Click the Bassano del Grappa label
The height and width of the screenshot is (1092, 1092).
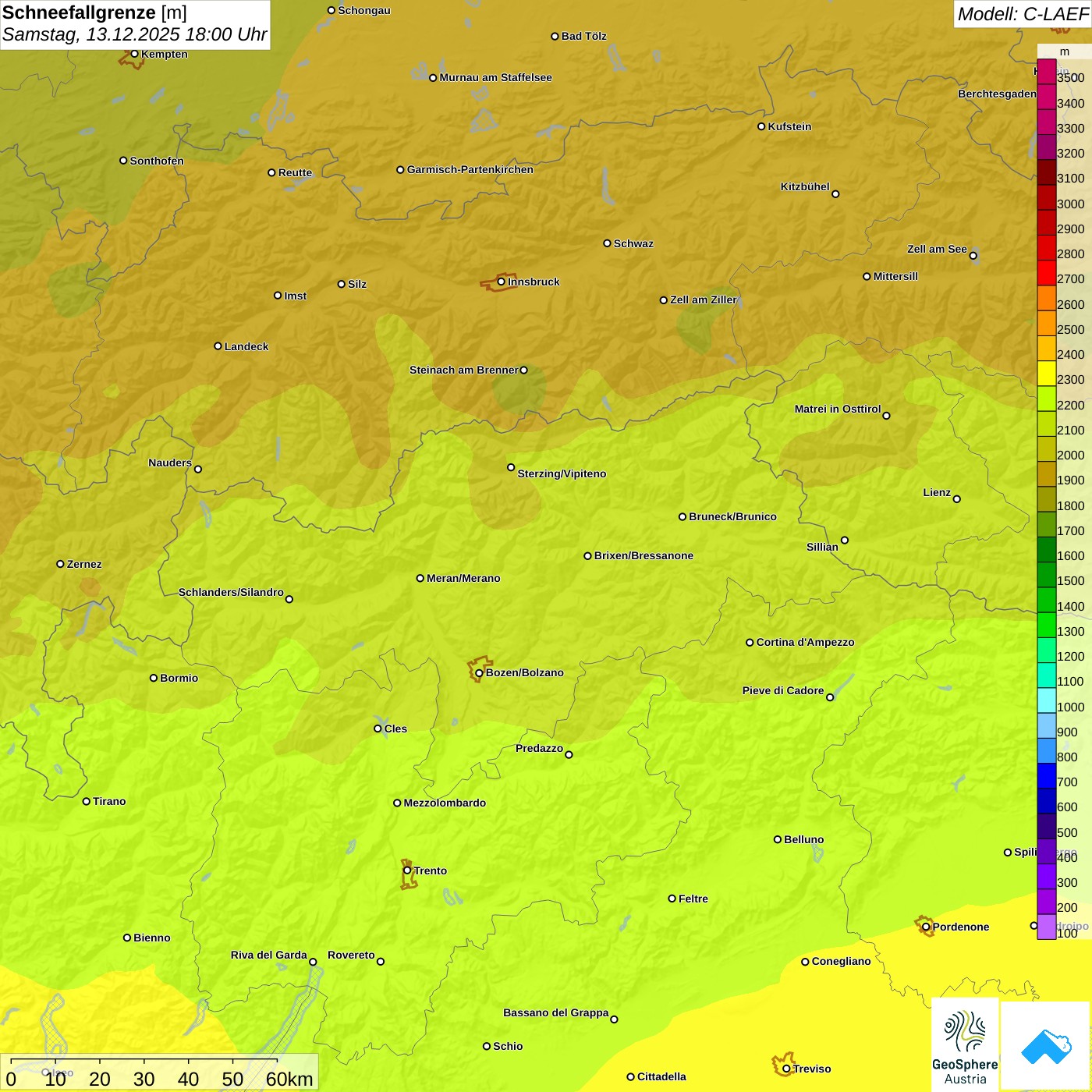(x=555, y=1012)
